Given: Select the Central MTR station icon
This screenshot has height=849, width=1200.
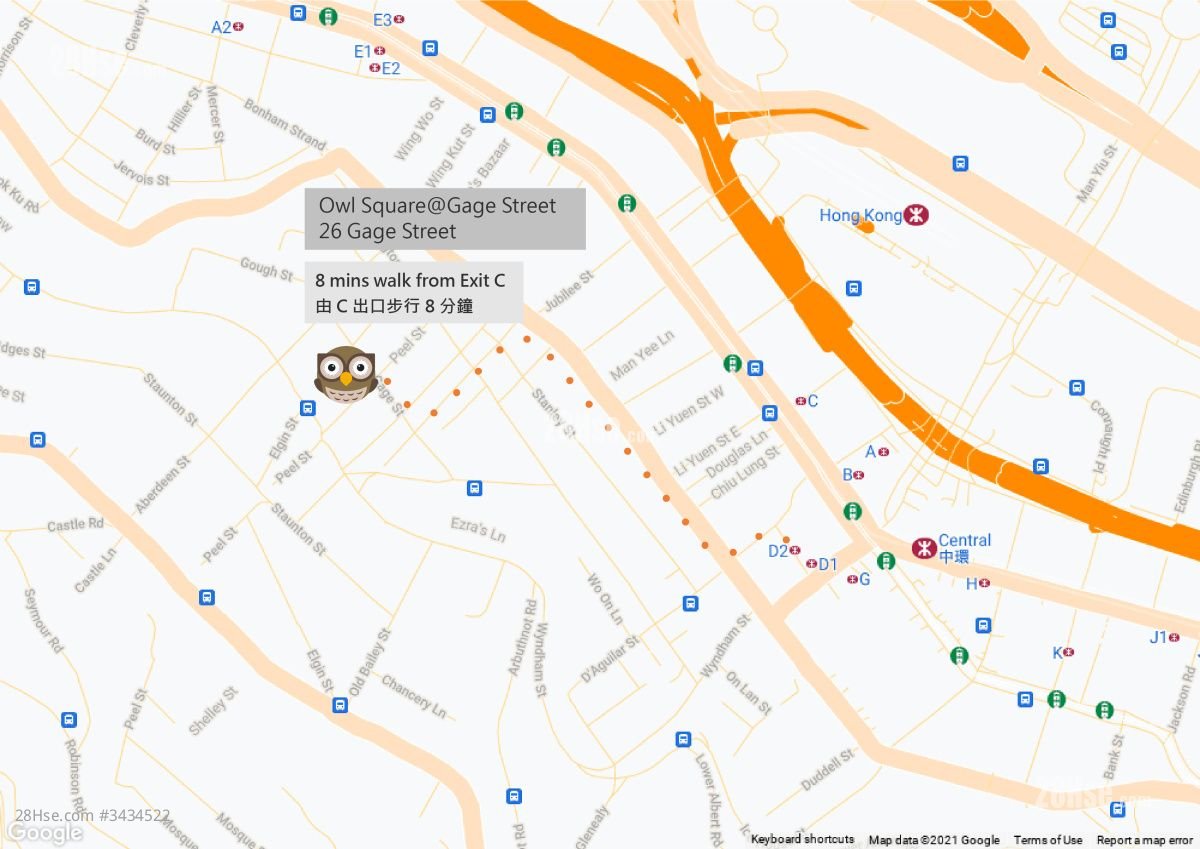Looking at the screenshot, I should [x=924, y=548].
